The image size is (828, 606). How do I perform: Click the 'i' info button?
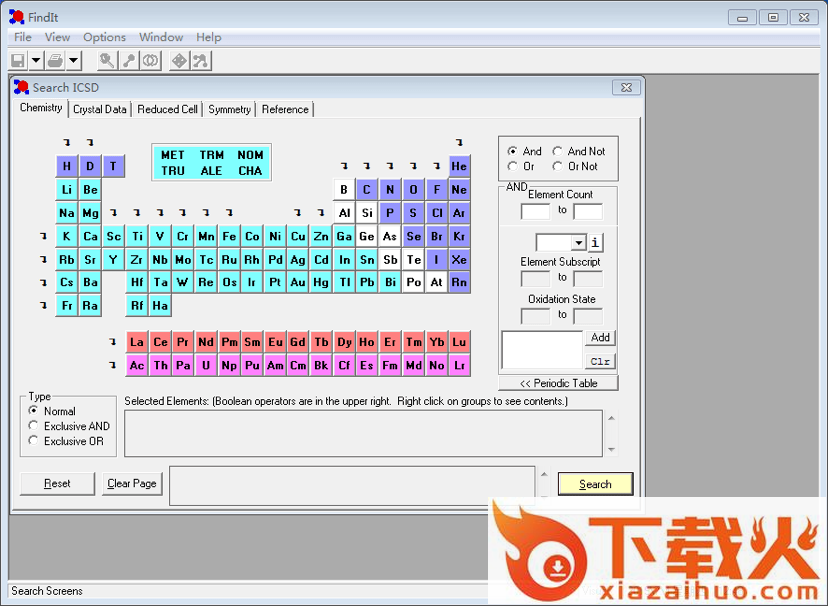pos(595,242)
